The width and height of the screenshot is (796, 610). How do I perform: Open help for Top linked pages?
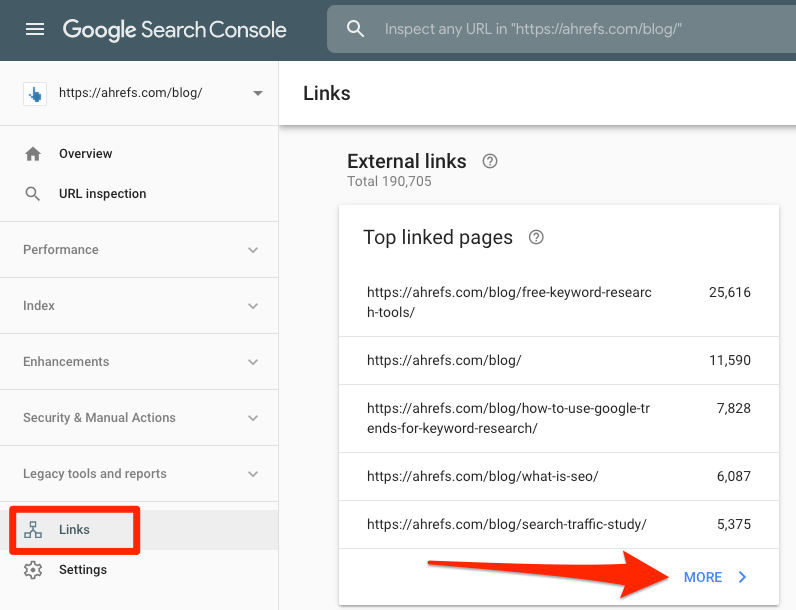click(x=536, y=237)
